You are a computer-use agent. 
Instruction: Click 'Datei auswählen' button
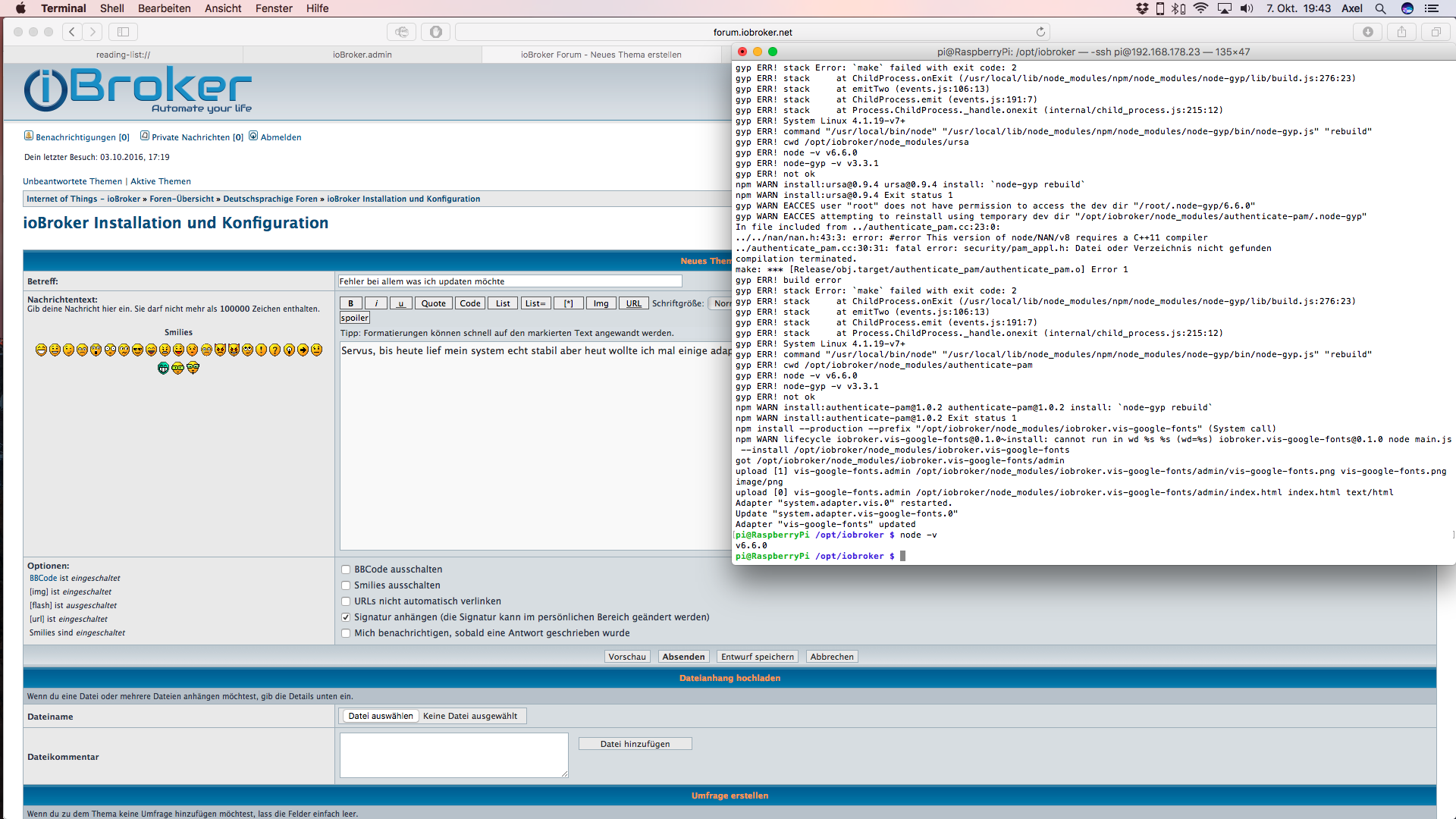[x=381, y=716]
